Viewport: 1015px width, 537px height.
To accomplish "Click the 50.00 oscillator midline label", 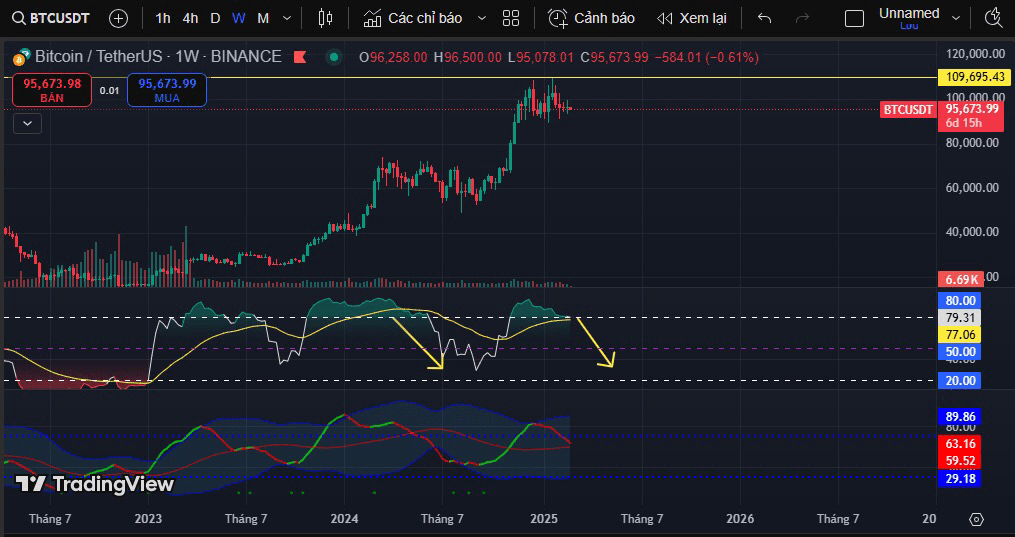I will point(960,352).
